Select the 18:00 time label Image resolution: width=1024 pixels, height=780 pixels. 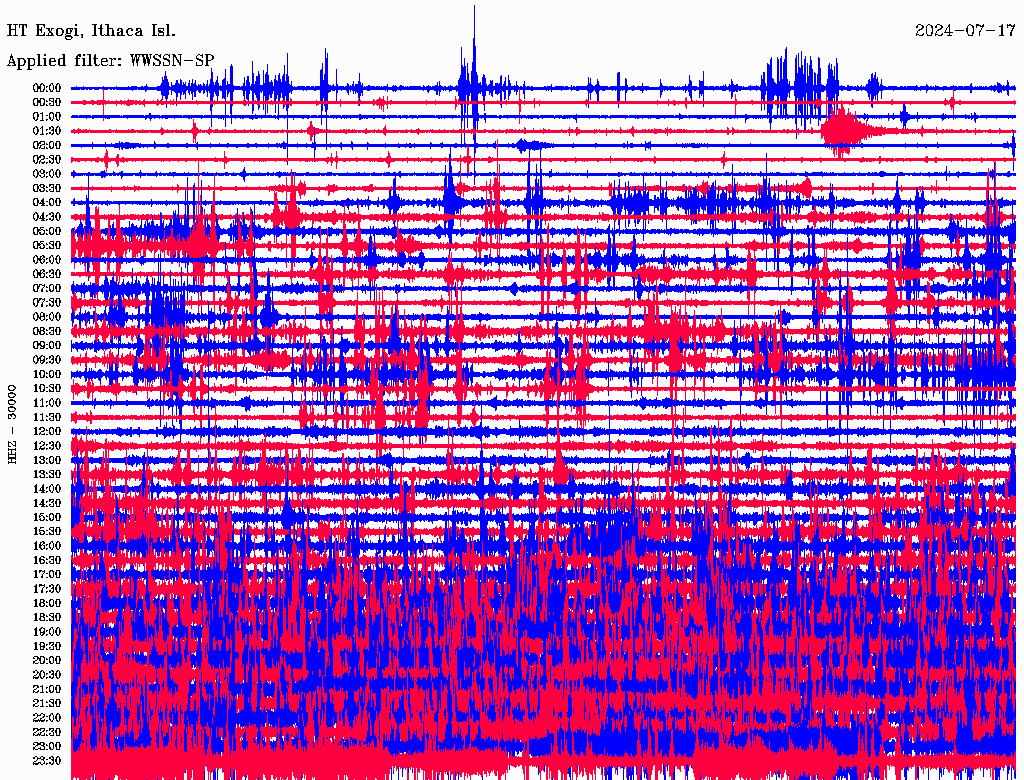47,603
